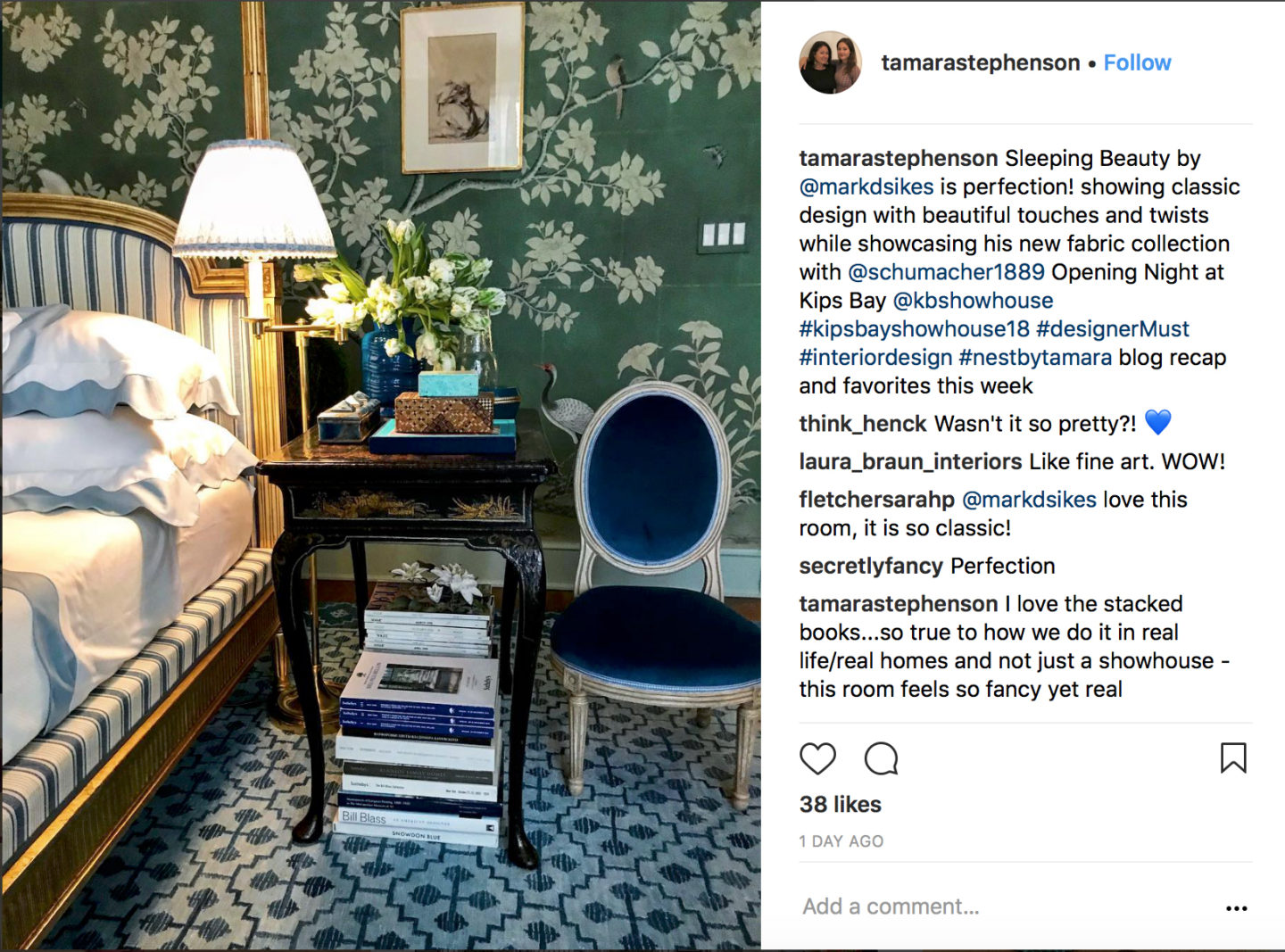
Task: Open the #designerMust hashtag
Action: pyautogui.click(x=1113, y=329)
